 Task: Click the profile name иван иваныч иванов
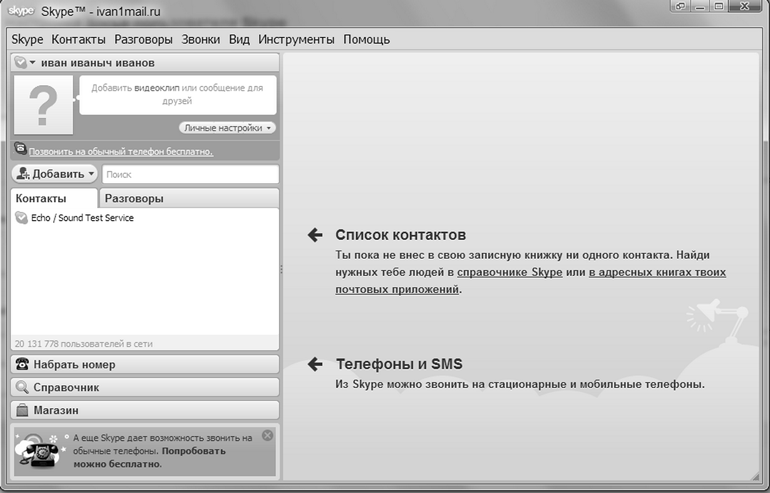point(98,63)
